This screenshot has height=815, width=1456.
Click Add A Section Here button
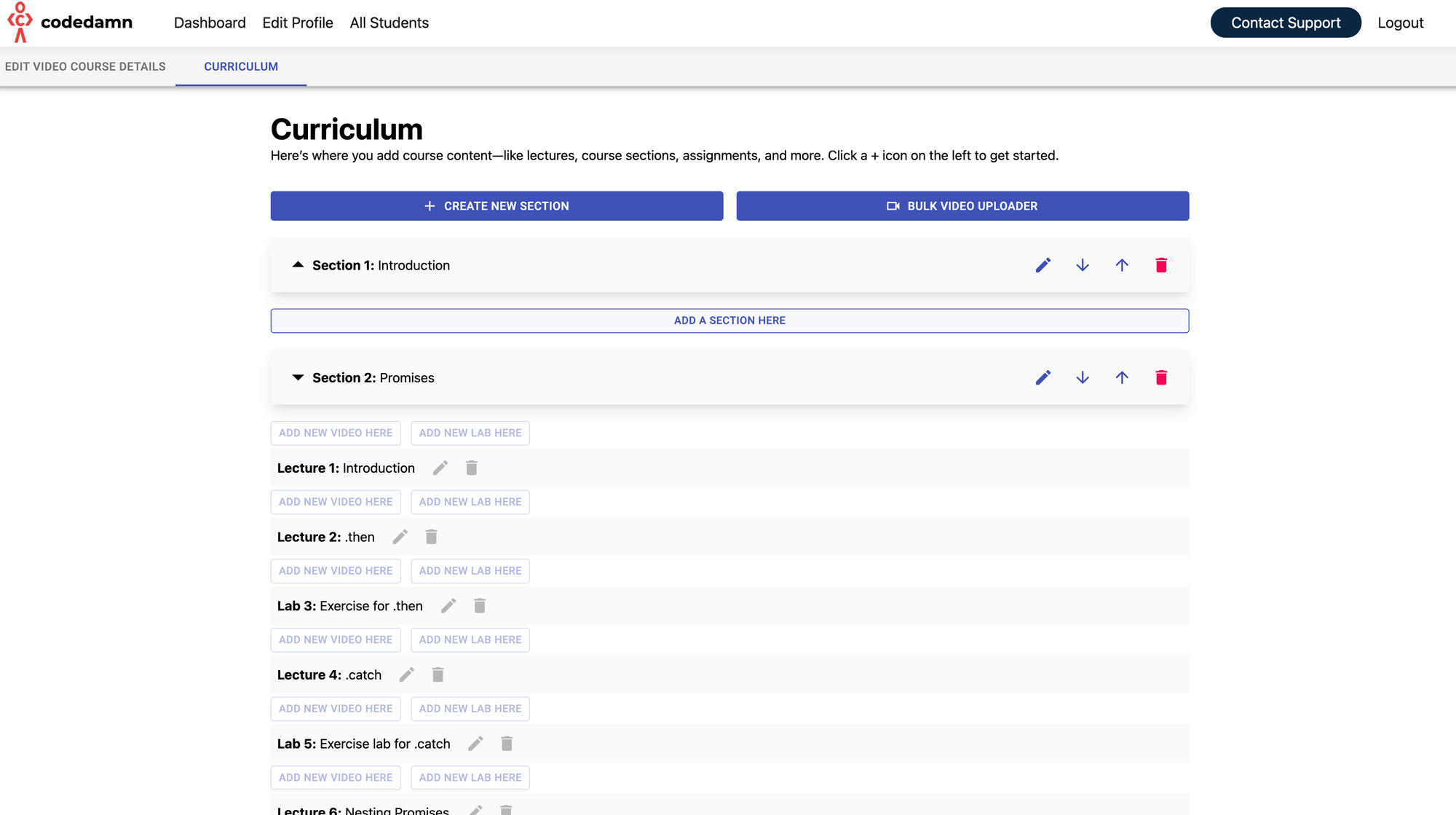pos(730,320)
